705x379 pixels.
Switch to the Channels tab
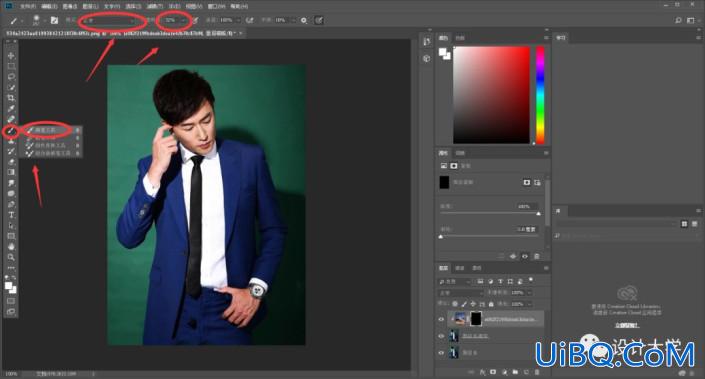(x=460, y=268)
